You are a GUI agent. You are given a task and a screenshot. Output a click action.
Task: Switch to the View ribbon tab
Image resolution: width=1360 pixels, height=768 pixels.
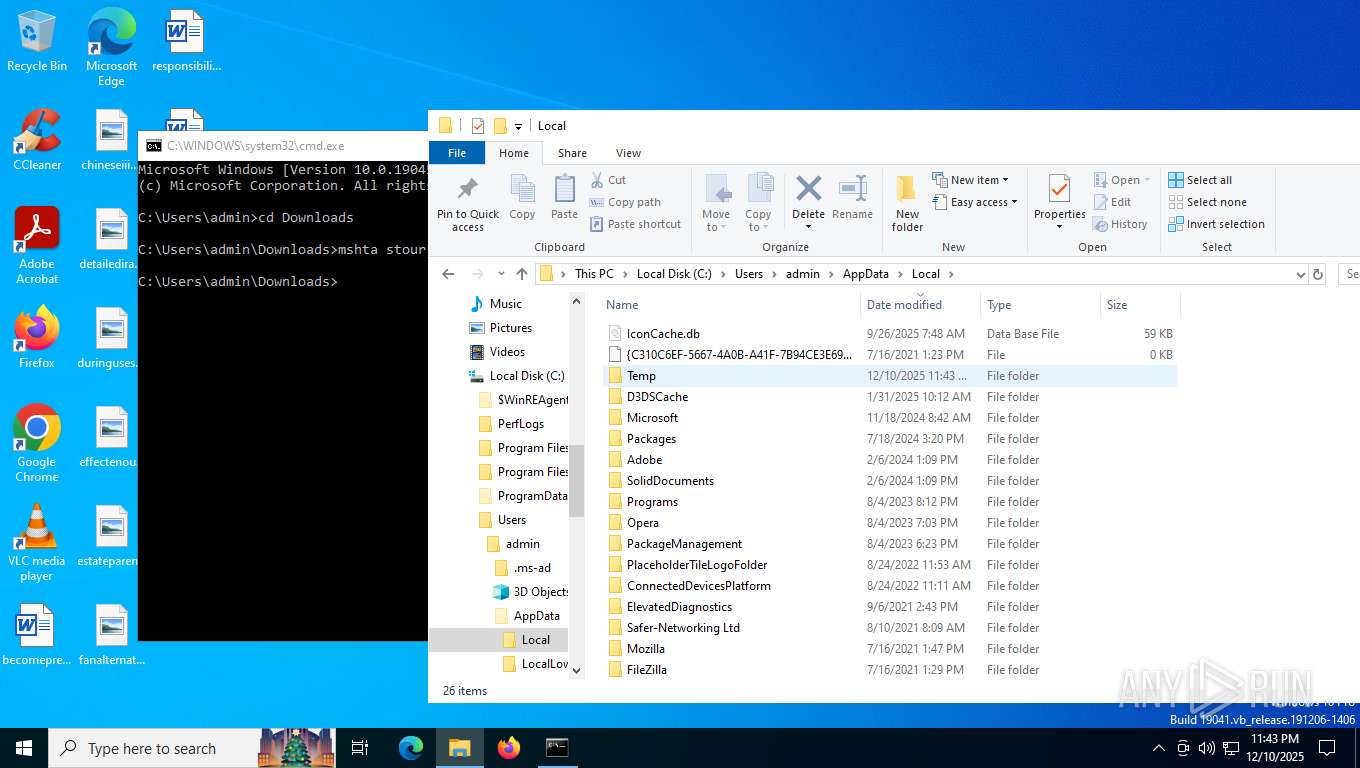pos(628,153)
